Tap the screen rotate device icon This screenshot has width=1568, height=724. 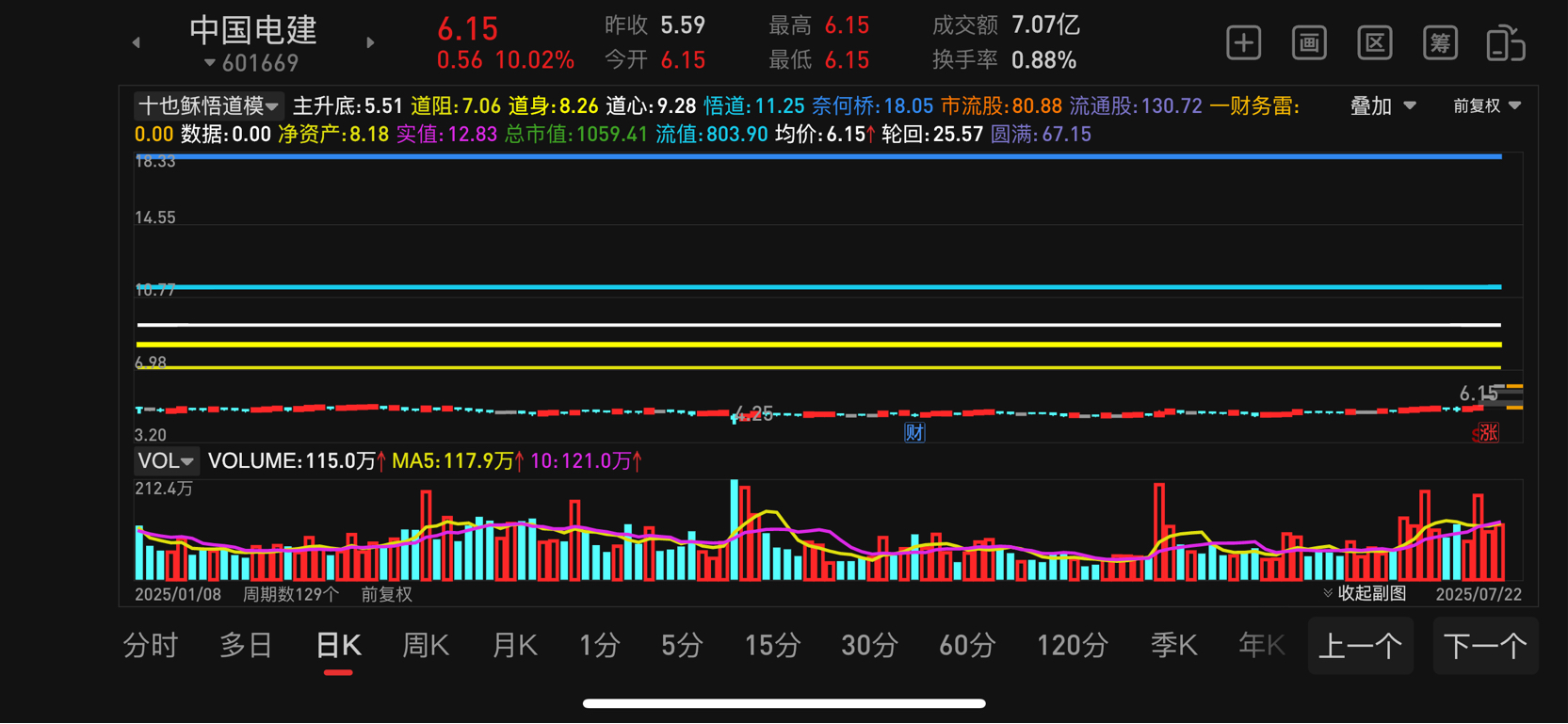tap(1506, 42)
